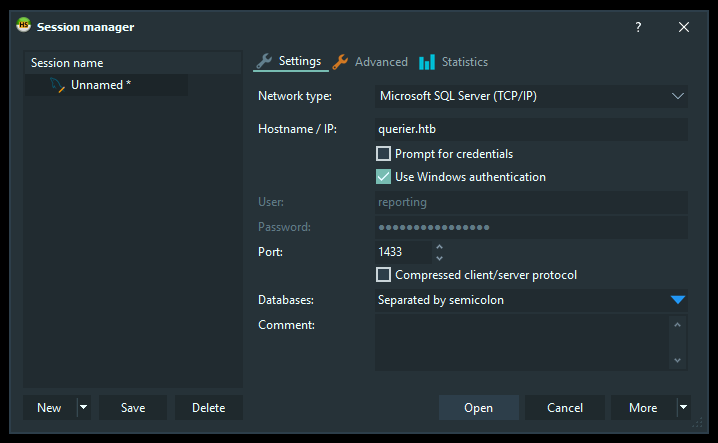Image resolution: width=718 pixels, height=443 pixels.
Task: Click the Unnamed session's database icon
Action: (57, 86)
